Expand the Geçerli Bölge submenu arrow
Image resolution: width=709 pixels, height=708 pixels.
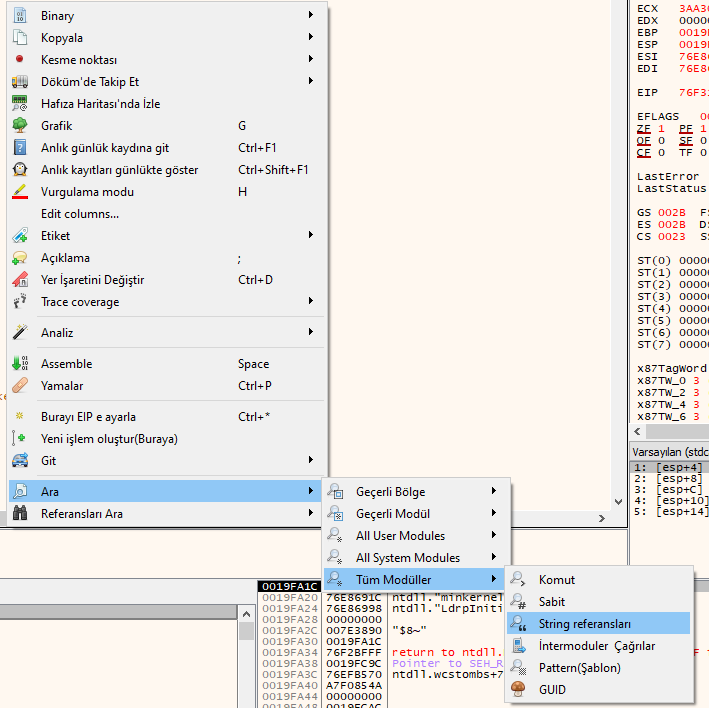click(x=494, y=491)
